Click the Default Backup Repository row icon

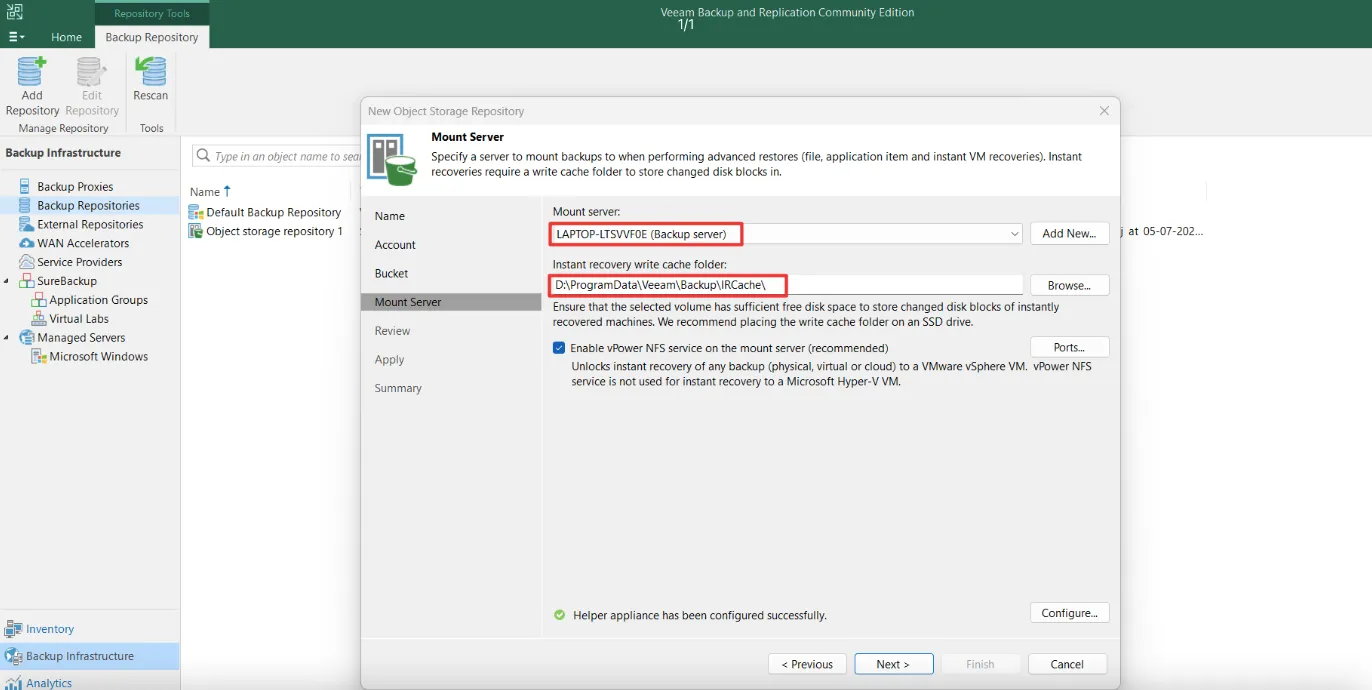[x=196, y=212]
